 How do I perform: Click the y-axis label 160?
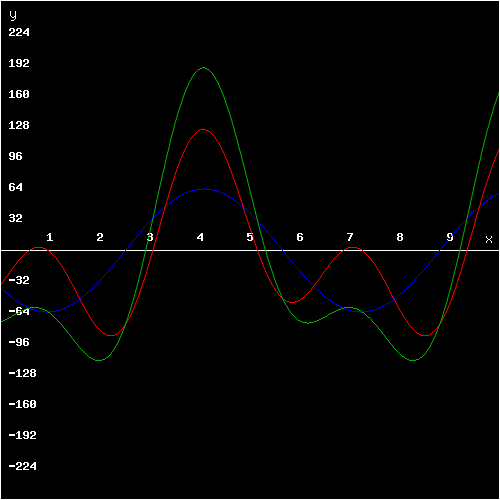pos(19,94)
